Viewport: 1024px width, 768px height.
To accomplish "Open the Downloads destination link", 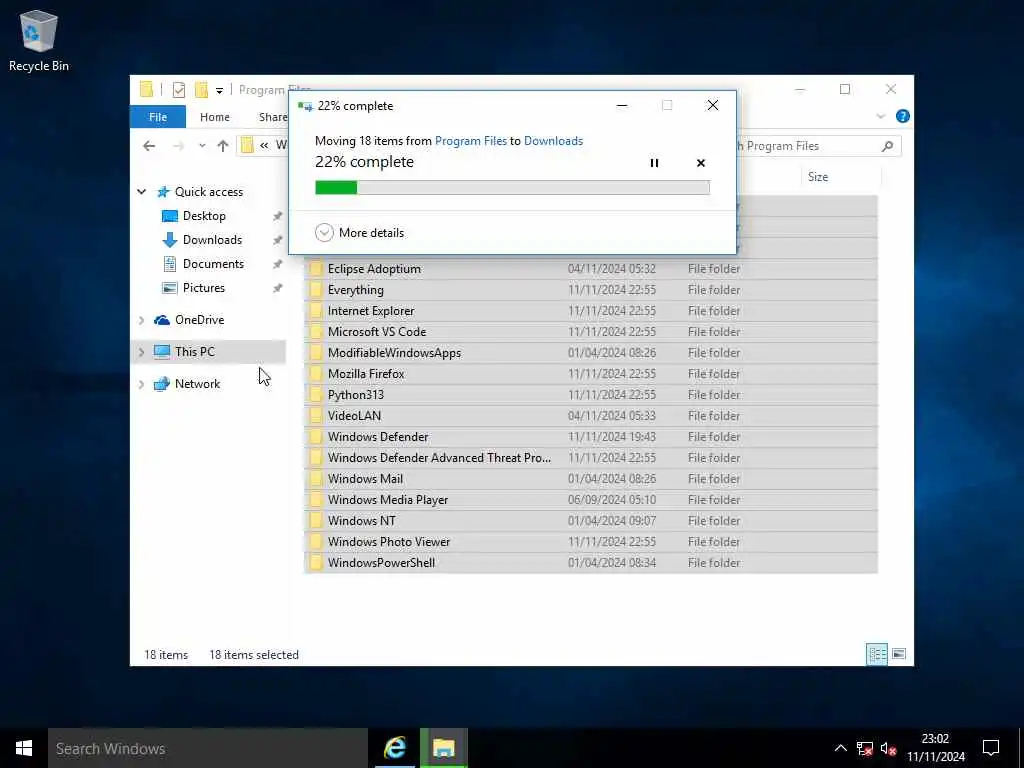I will pos(553,141).
